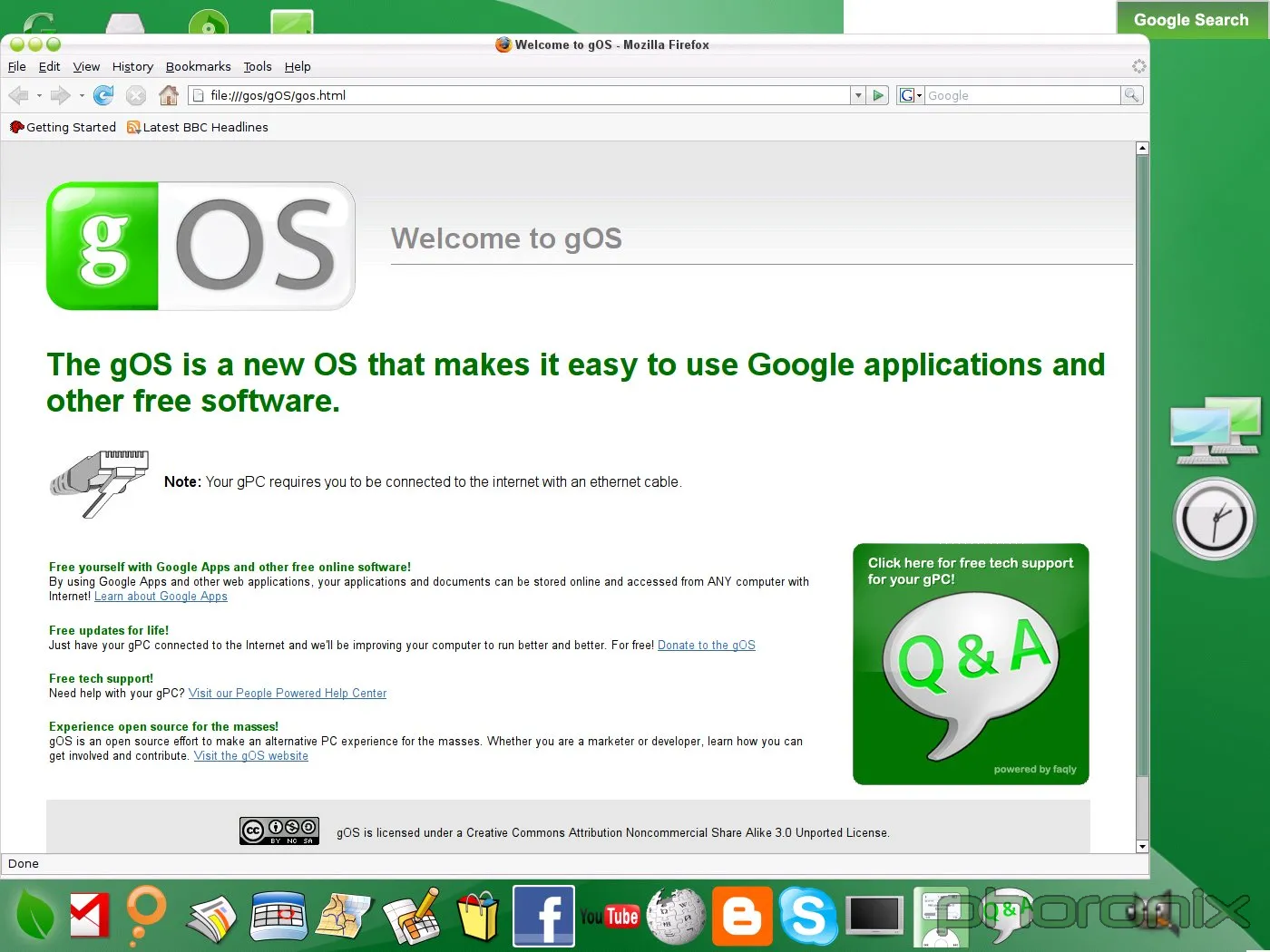Viewport: 1270px width, 952px height.
Task: Open the Bookmarks menu
Action: pos(198,66)
